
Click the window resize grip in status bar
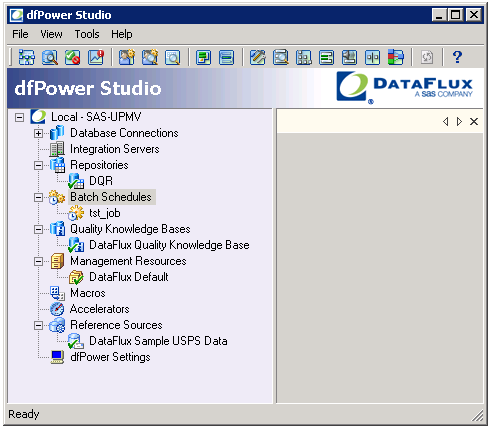pyautogui.click(x=478, y=415)
